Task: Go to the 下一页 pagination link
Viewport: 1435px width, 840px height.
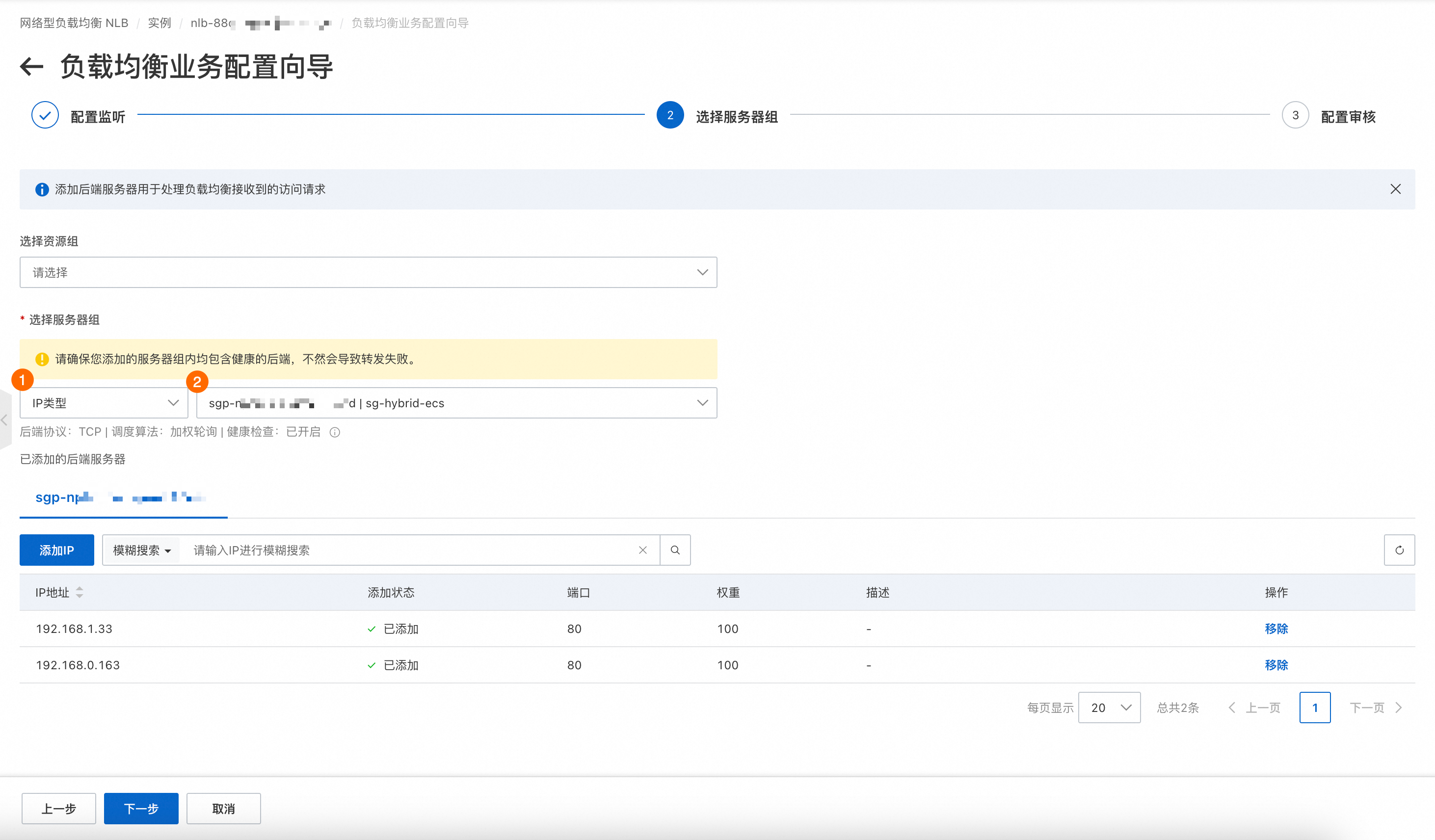Action: pyautogui.click(x=1376, y=708)
